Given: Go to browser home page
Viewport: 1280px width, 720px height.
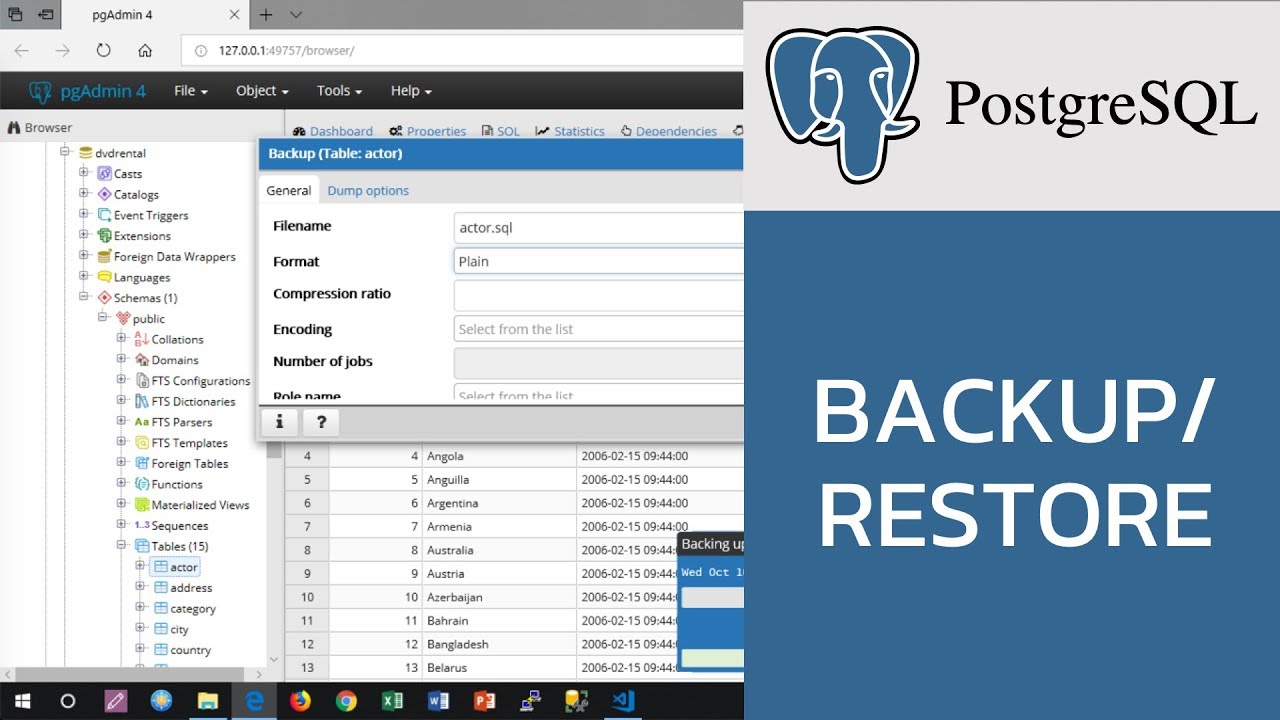Looking at the screenshot, I should pos(145,50).
